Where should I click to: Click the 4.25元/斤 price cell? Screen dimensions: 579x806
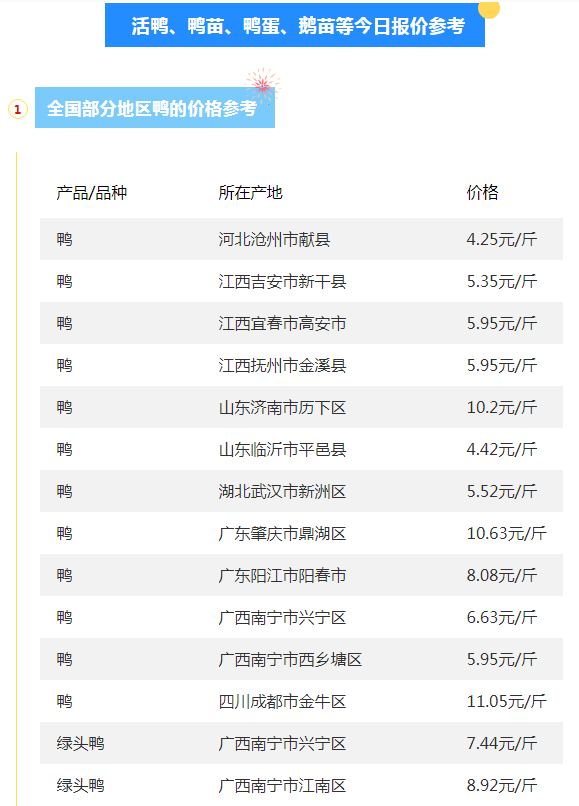501,240
